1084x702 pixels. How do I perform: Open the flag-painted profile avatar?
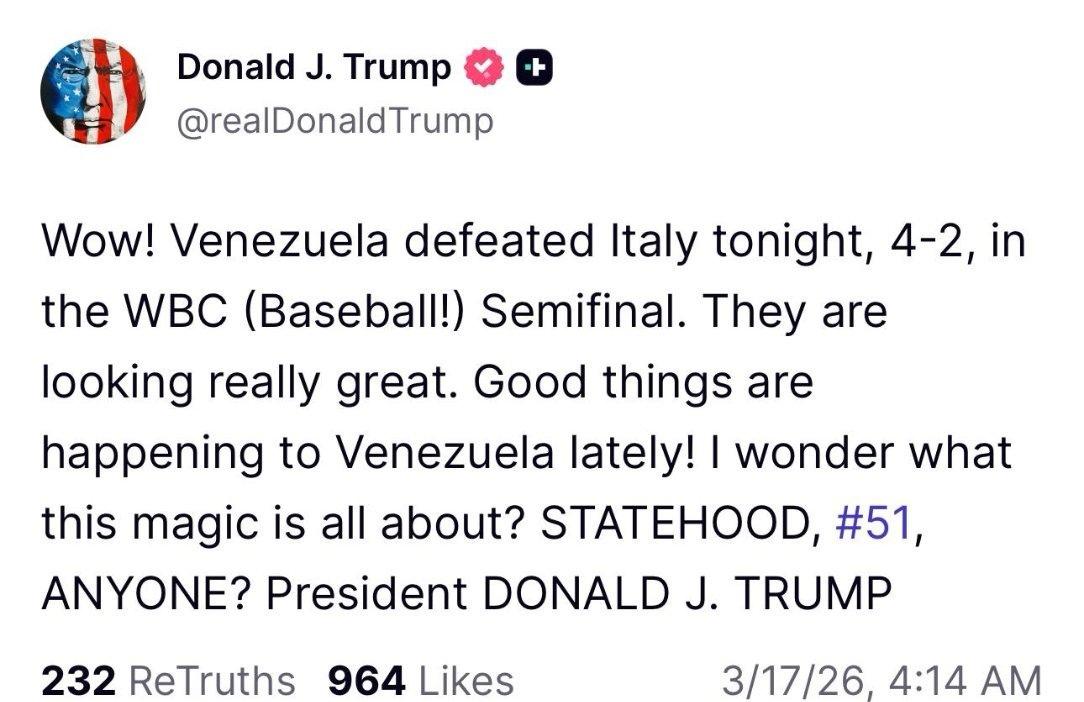point(92,92)
